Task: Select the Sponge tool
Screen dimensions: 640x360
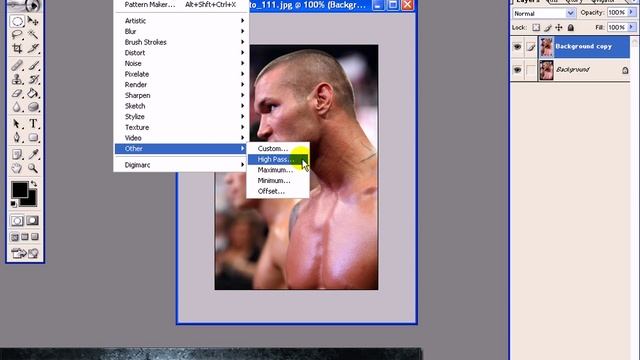Action: pos(33,107)
